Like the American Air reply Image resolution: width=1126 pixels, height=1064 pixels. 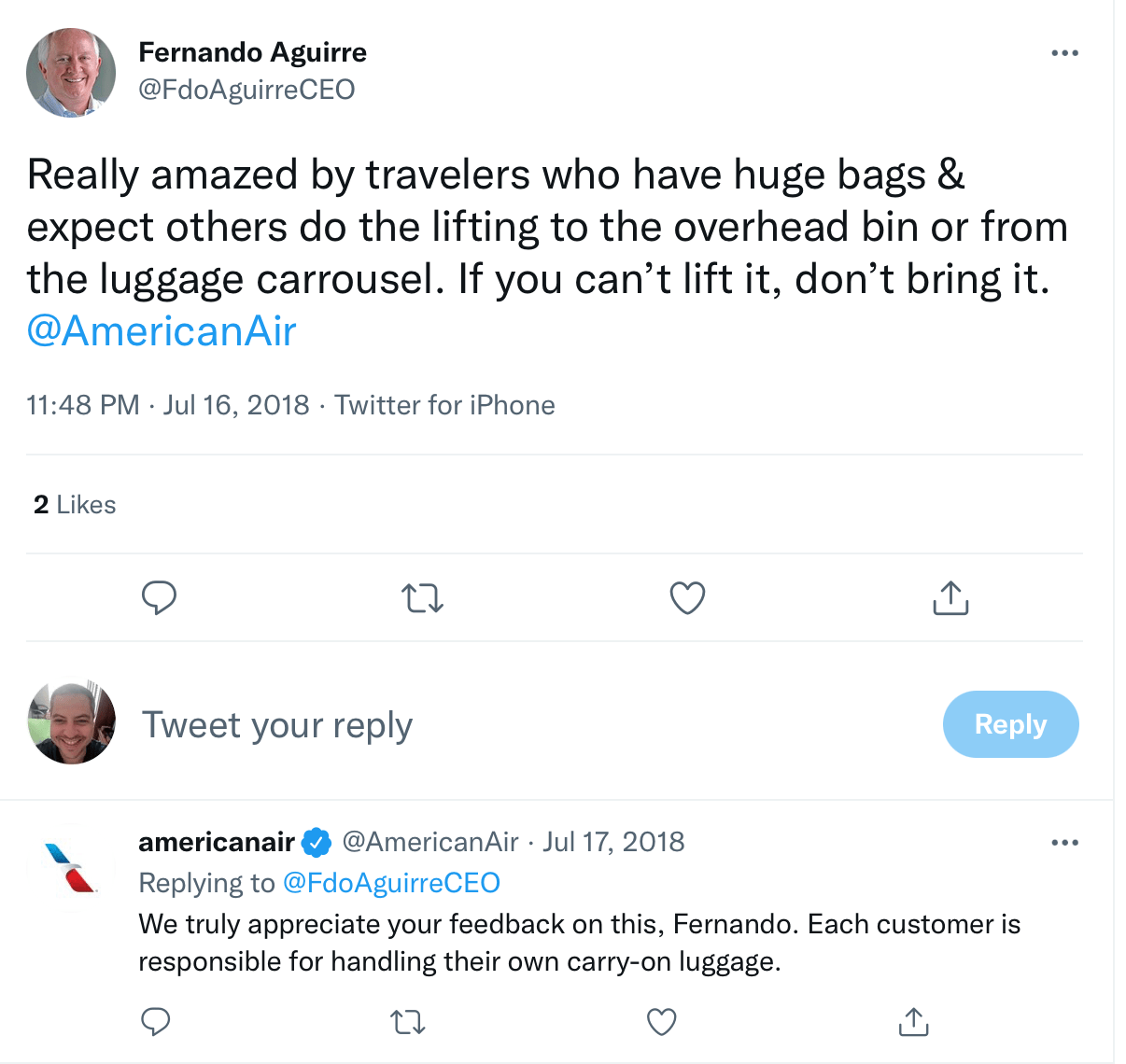tap(661, 1022)
